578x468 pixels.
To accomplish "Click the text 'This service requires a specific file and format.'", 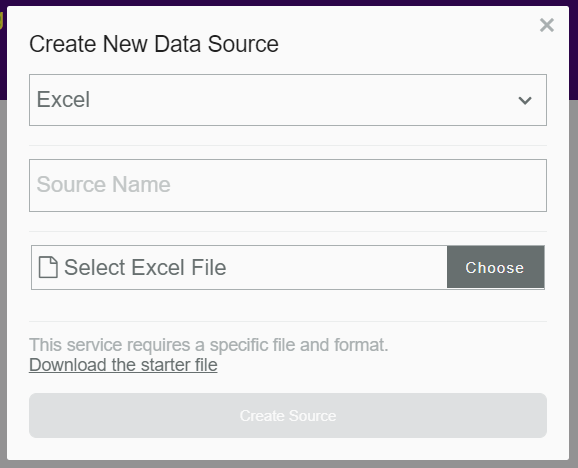I will (x=209, y=345).
